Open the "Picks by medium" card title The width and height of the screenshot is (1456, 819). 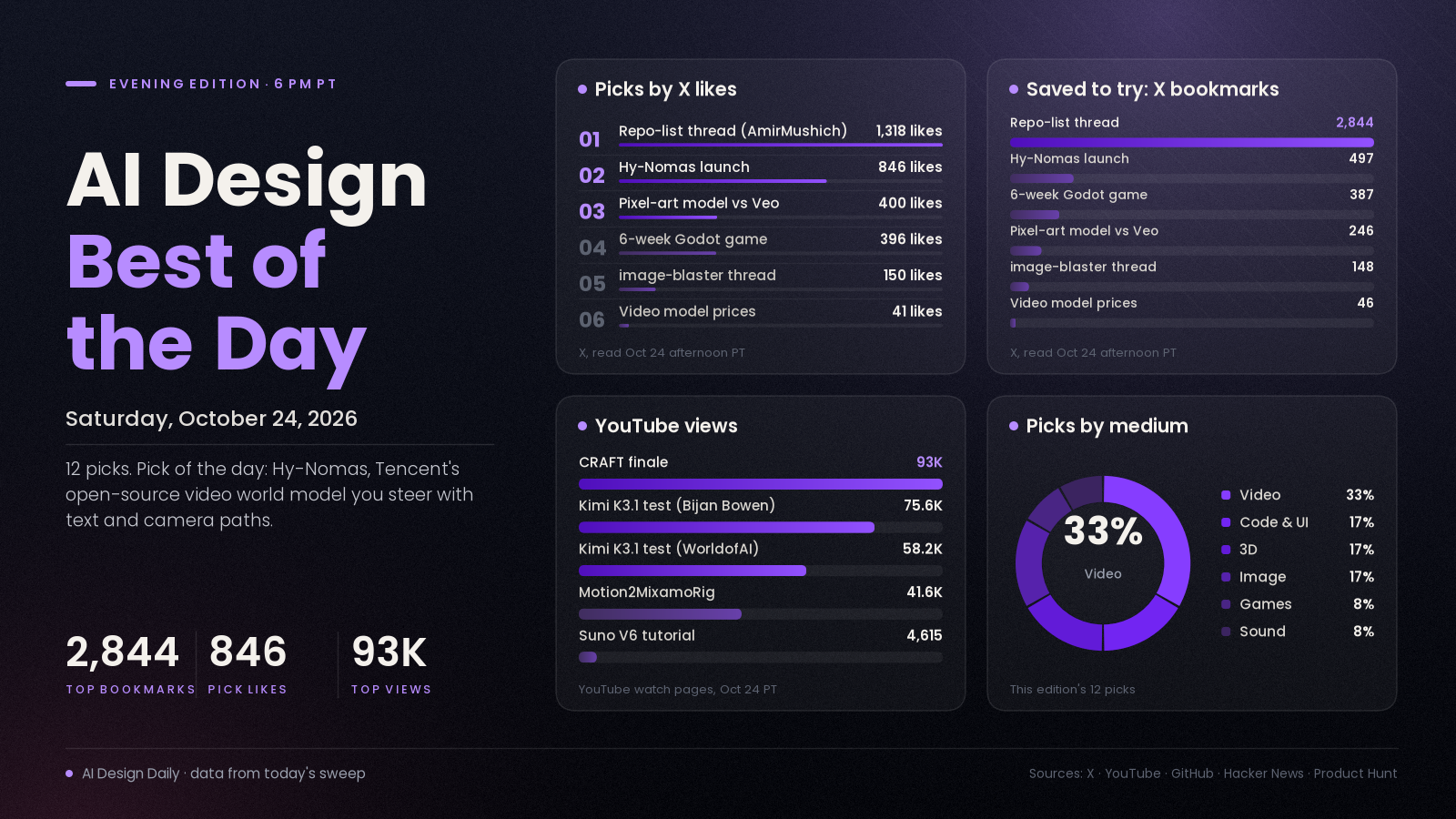tap(1107, 426)
